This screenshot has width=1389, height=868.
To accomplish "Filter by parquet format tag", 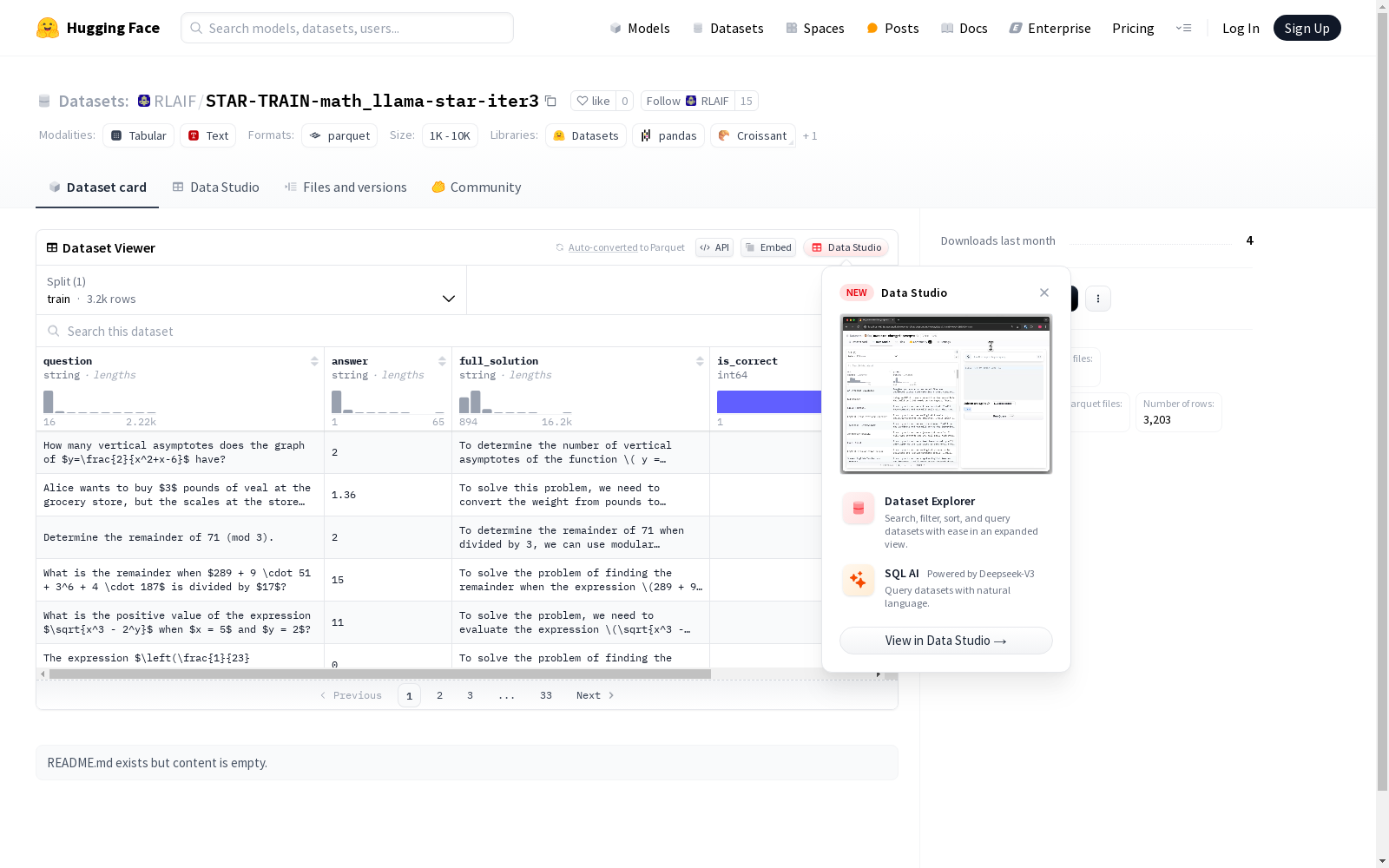I will (339, 135).
